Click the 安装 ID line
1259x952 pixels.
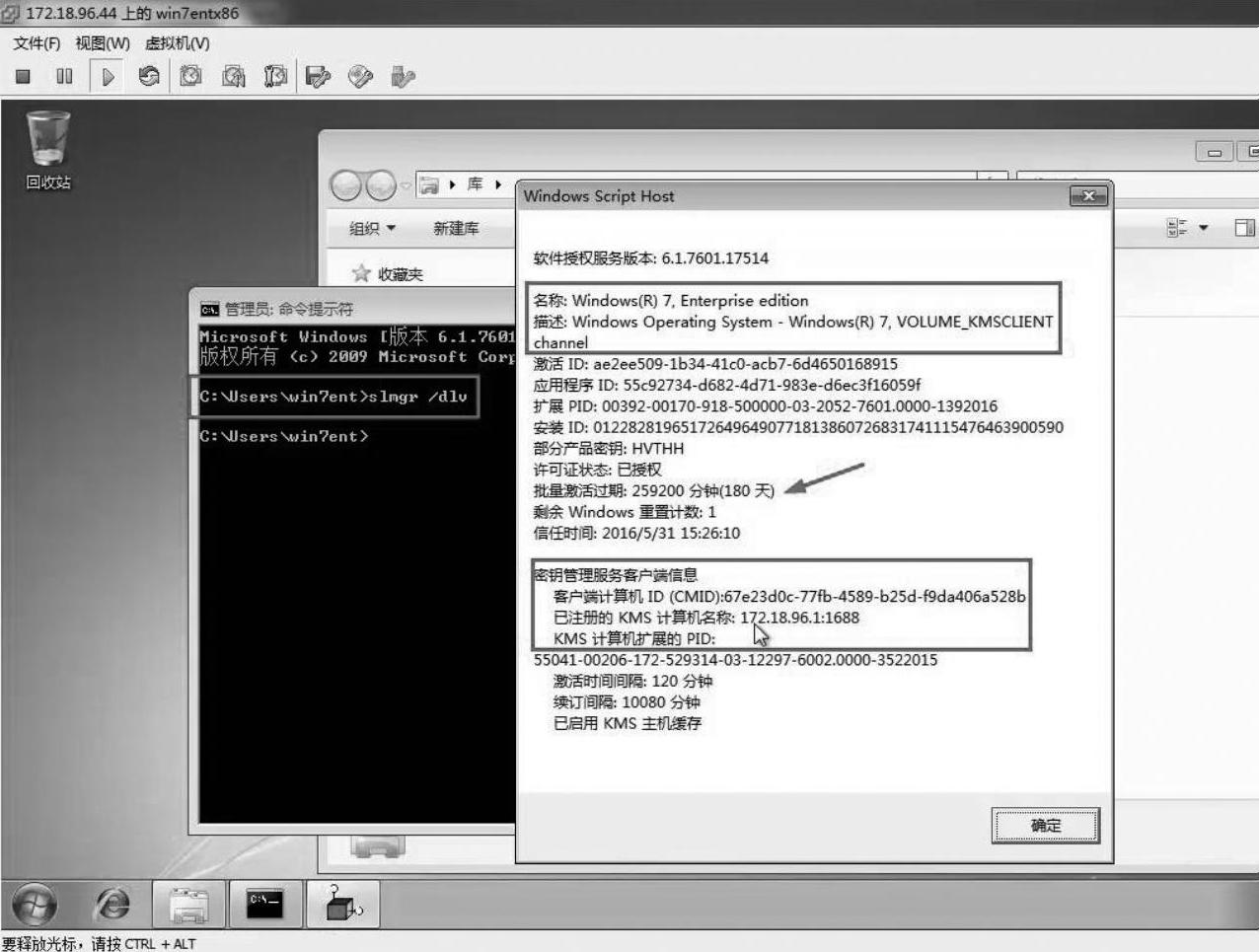coord(798,427)
